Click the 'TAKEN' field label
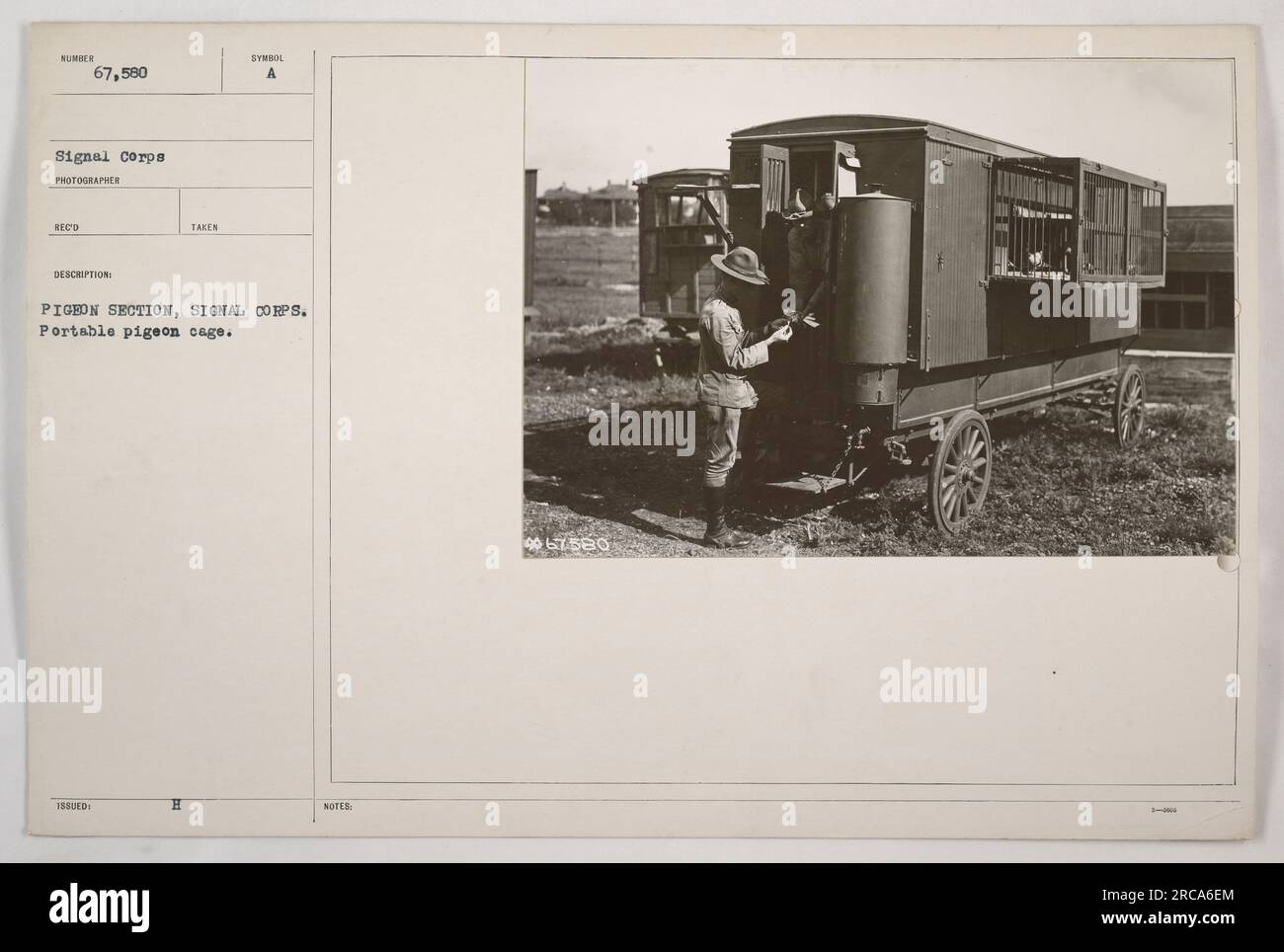 (x=206, y=228)
